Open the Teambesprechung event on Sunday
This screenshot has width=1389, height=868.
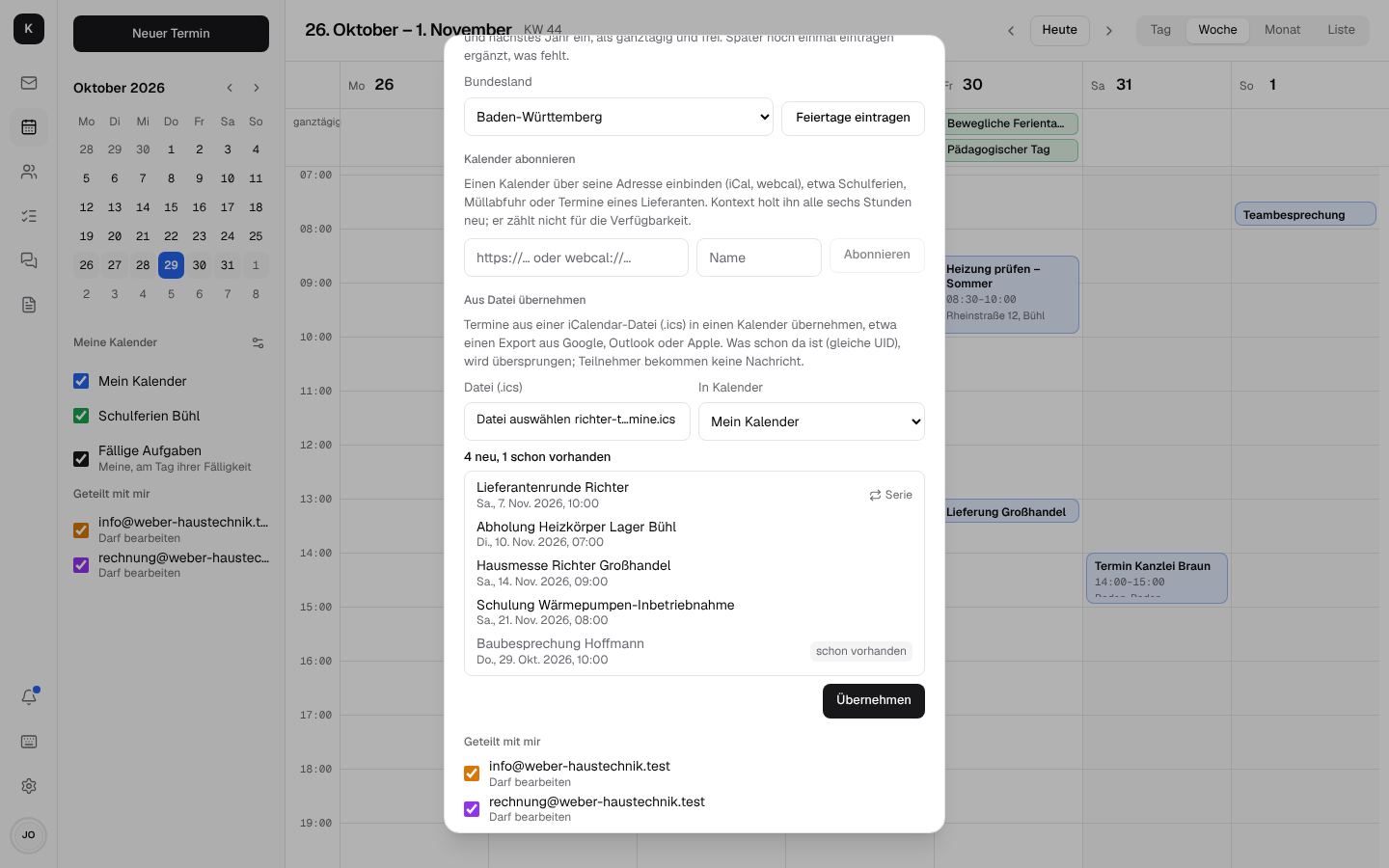point(1305,214)
